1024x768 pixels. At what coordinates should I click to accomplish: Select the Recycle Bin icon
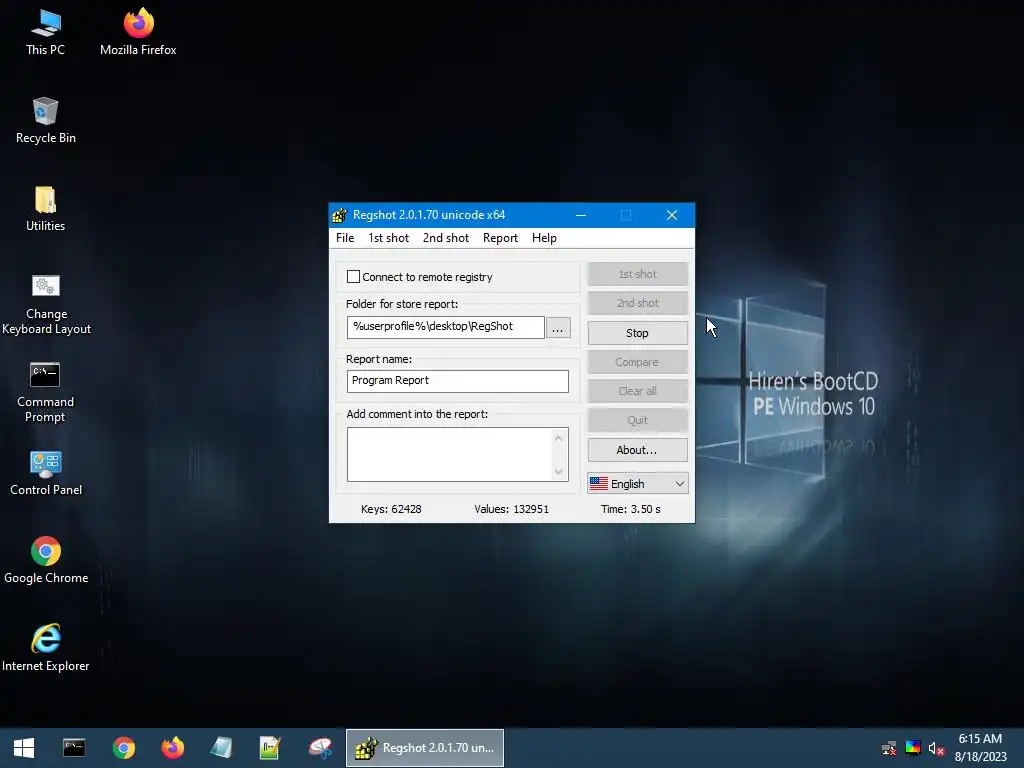click(x=45, y=120)
